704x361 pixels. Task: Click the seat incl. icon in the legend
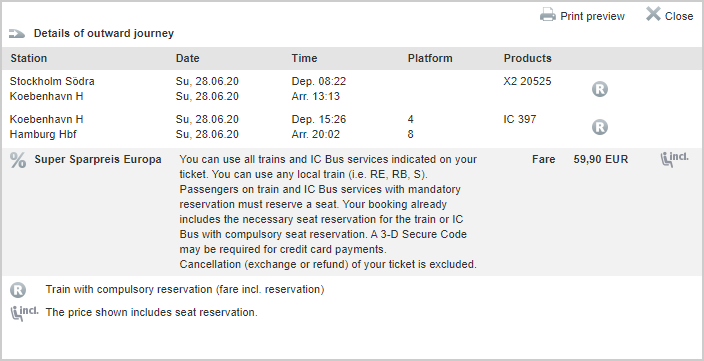pyautogui.click(x=24, y=313)
